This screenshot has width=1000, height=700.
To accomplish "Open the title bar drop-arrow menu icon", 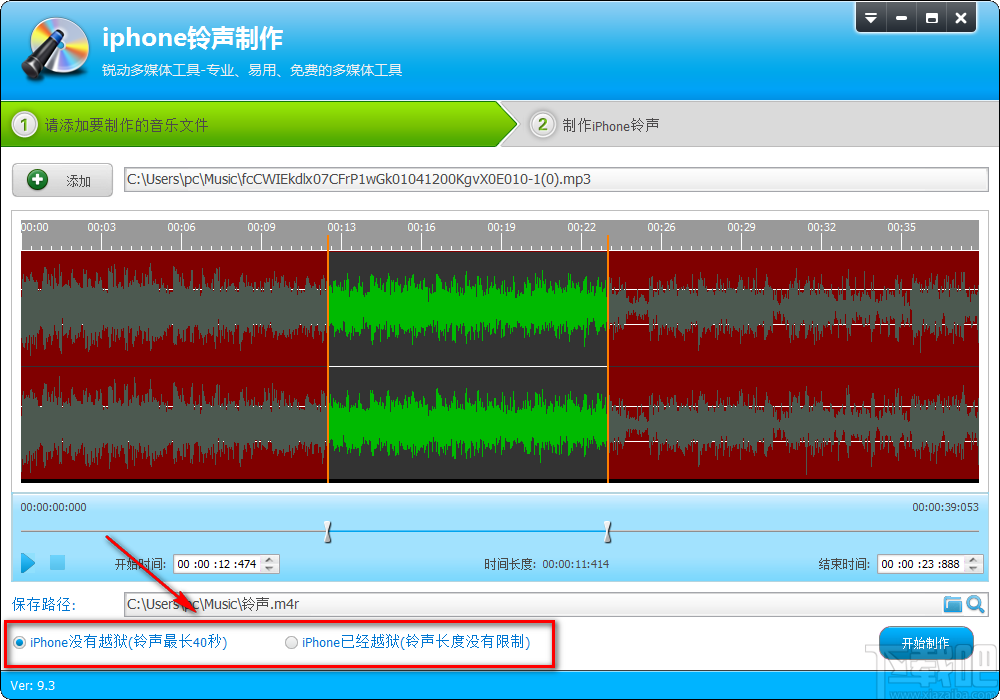I will point(870,17).
